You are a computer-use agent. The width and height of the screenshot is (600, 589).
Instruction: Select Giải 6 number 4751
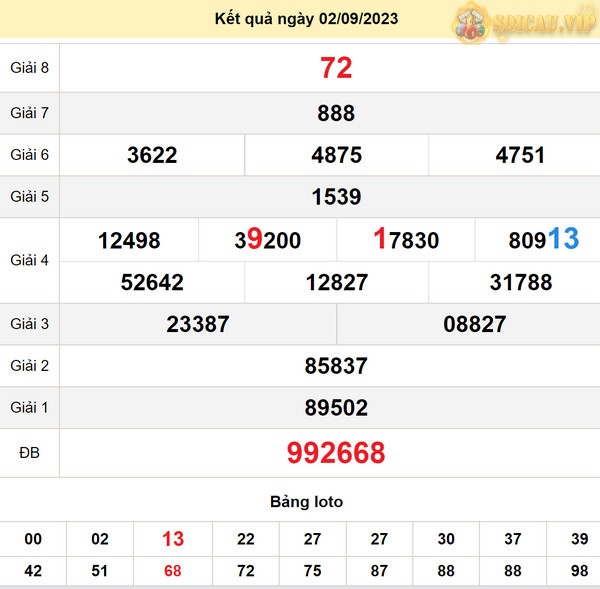pyautogui.click(x=520, y=155)
